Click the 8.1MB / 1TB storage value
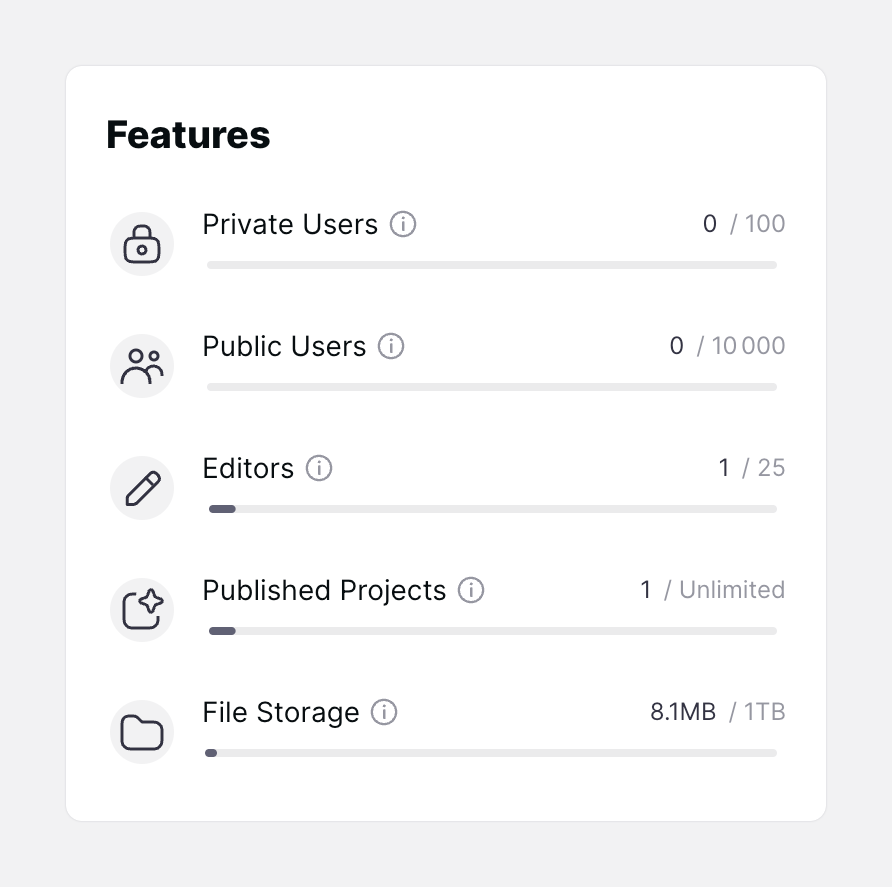 pos(717,711)
